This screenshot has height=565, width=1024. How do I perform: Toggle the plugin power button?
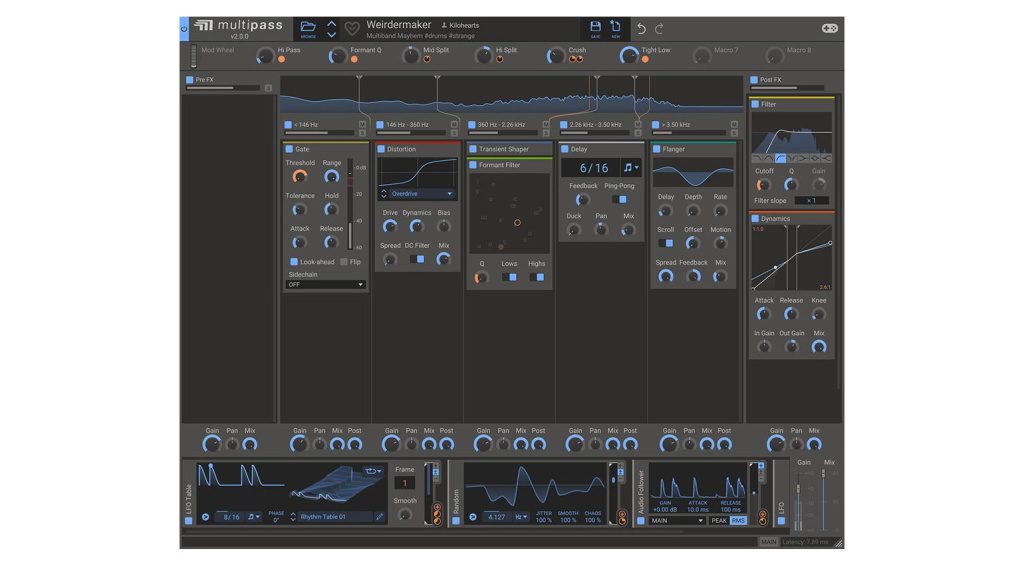click(x=184, y=29)
